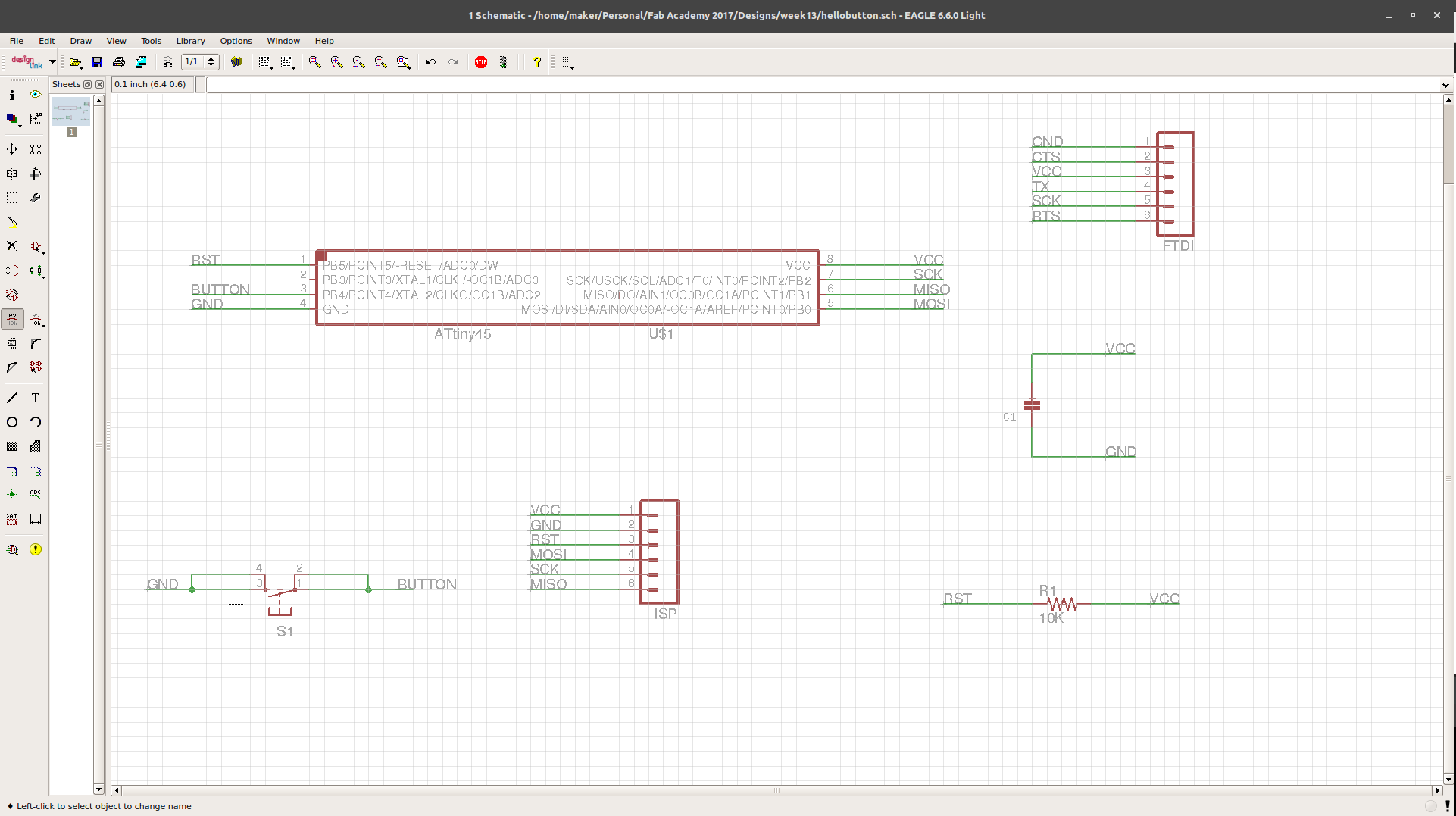Open Help via the question mark icon
1456x816 pixels.
pyautogui.click(x=537, y=62)
